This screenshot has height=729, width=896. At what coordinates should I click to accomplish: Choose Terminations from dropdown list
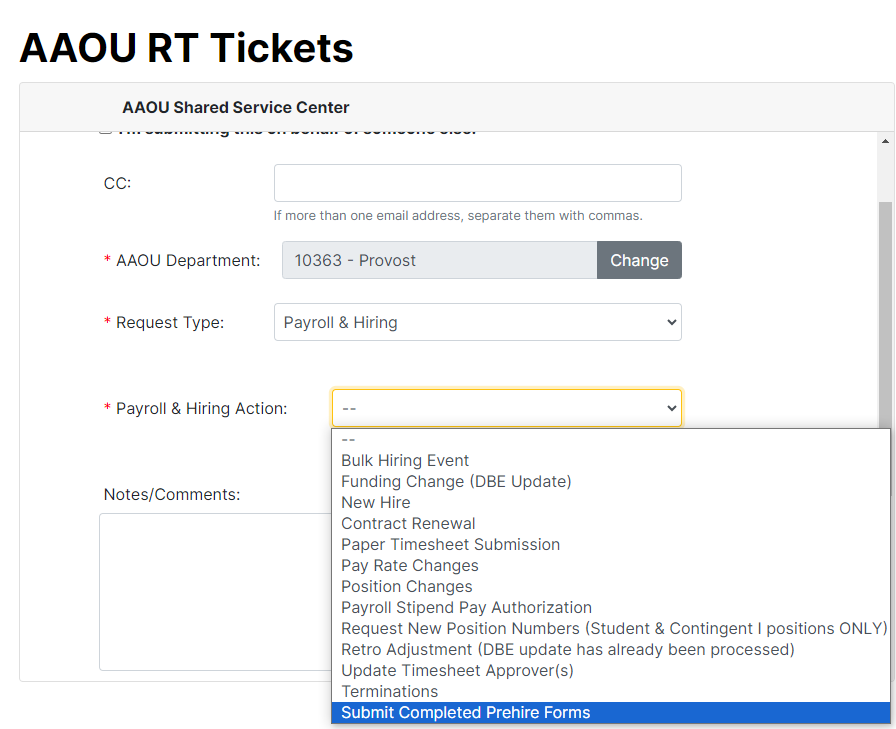click(x=390, y=691)
